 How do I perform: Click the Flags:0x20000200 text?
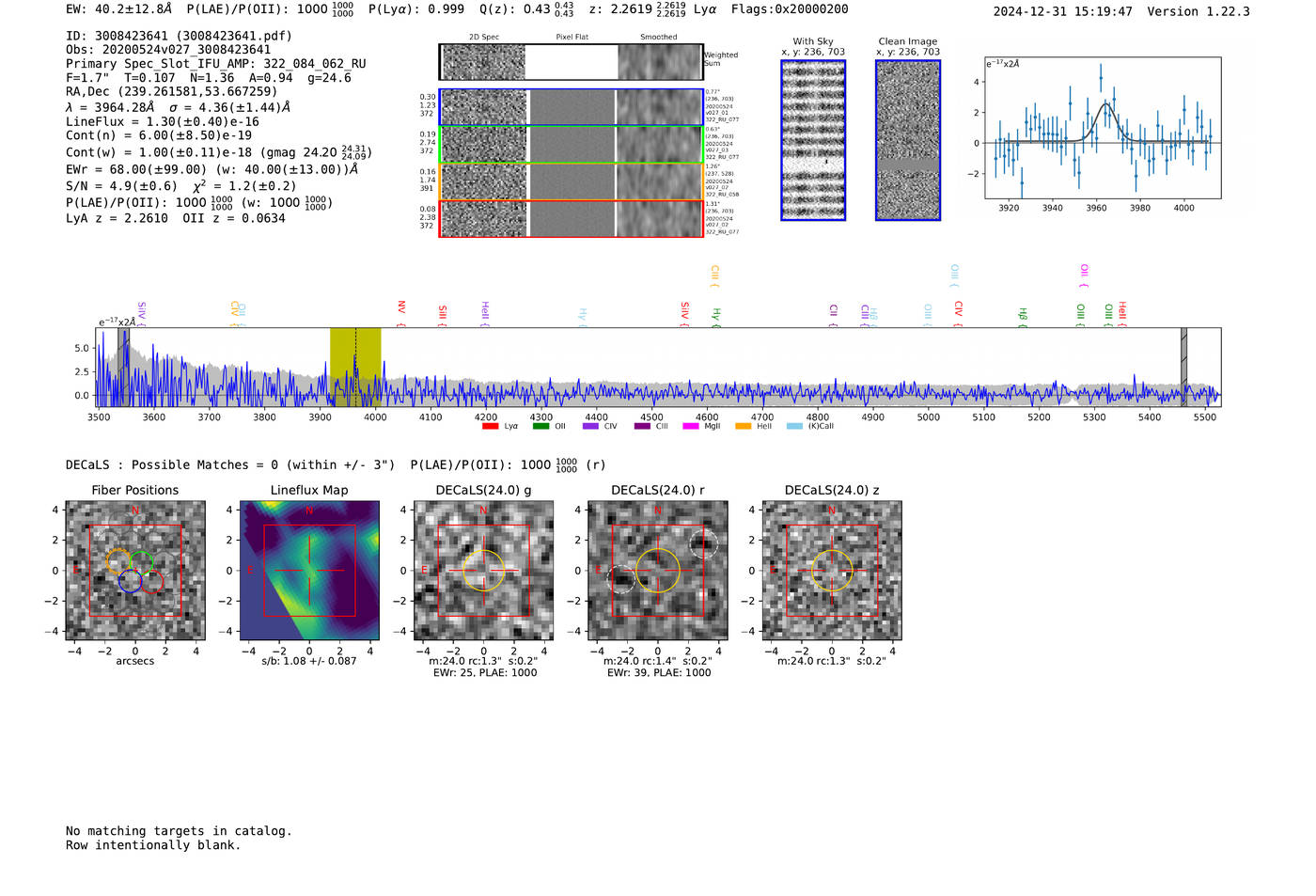pyautogui.click(x=790, y=9)
